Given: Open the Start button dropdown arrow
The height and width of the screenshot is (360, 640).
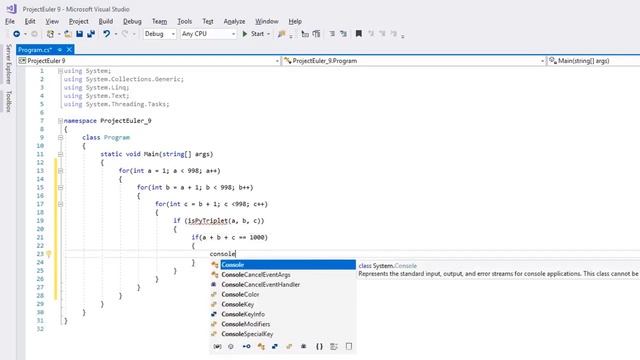Looking at the screenshot, I should pos(269,34).
